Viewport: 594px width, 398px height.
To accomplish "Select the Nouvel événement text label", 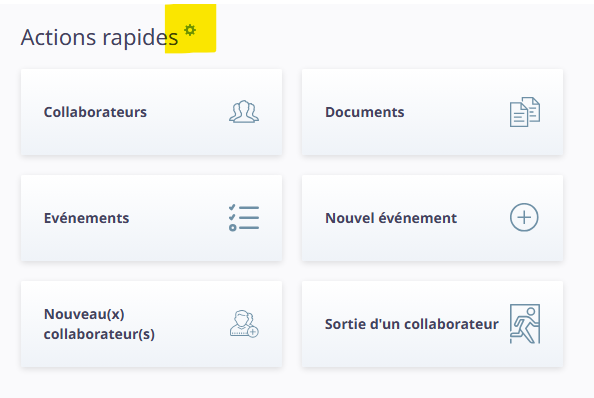I will [x=391, y=218].
